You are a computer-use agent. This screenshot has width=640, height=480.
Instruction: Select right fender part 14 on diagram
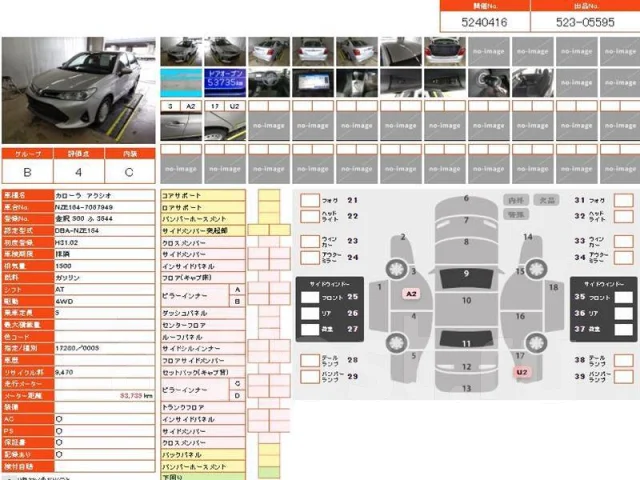pos(531,249)
